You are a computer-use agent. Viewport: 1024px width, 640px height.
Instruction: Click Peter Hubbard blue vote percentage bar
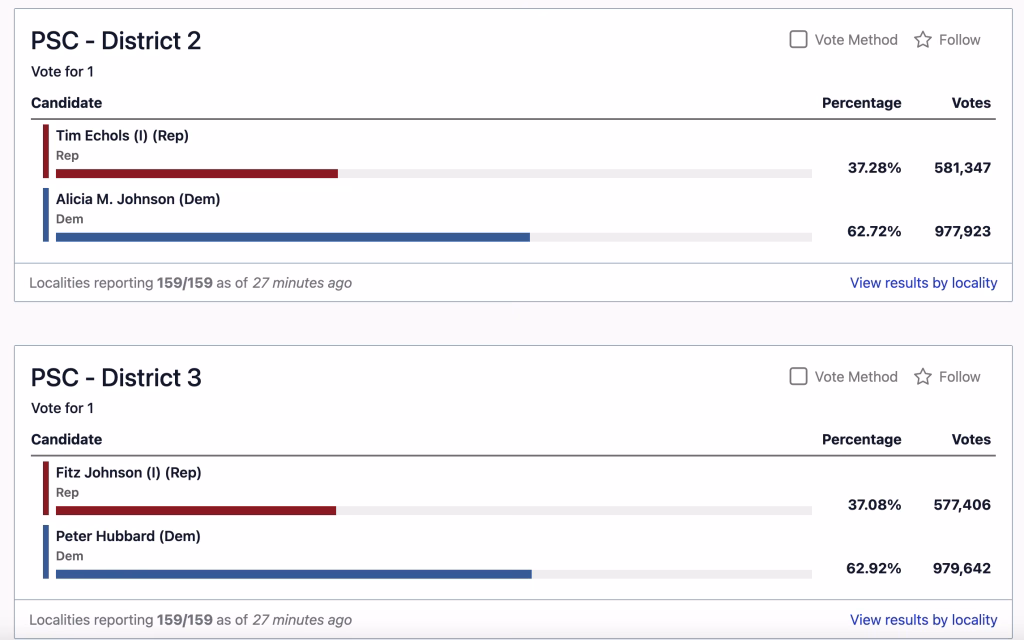click(x=294, y=574)
